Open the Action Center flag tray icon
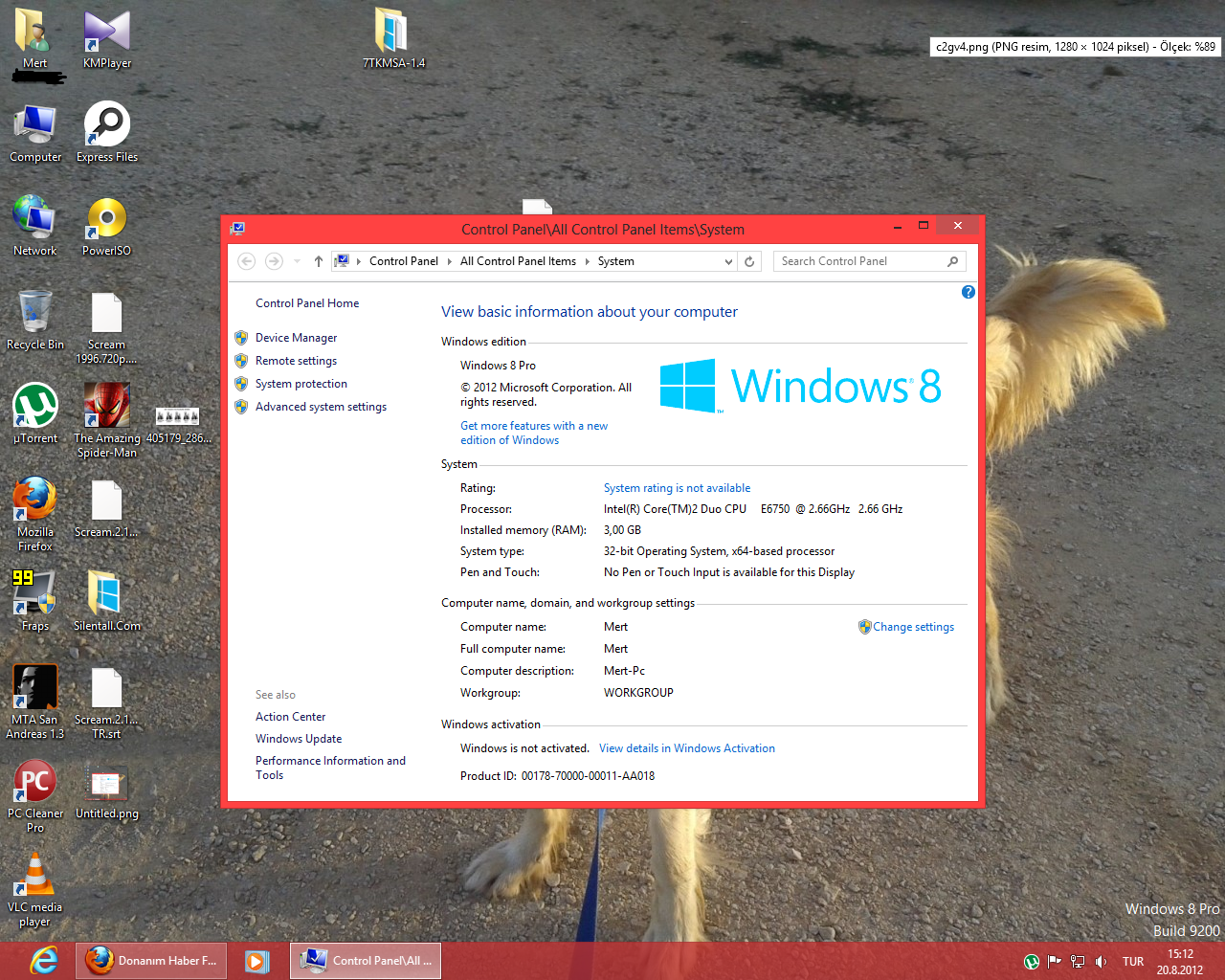 (x=1055, y=962)
